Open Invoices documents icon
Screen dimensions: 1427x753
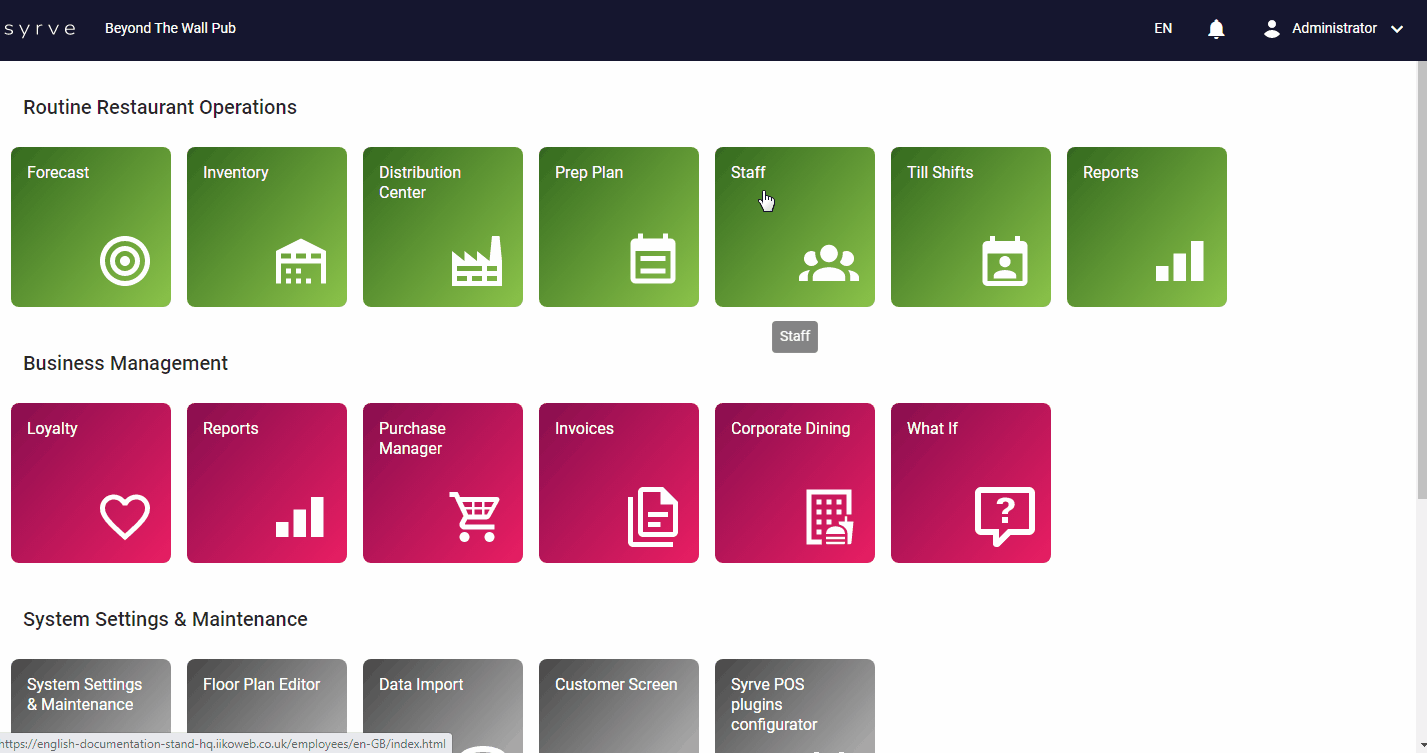(x=653, y=517)
